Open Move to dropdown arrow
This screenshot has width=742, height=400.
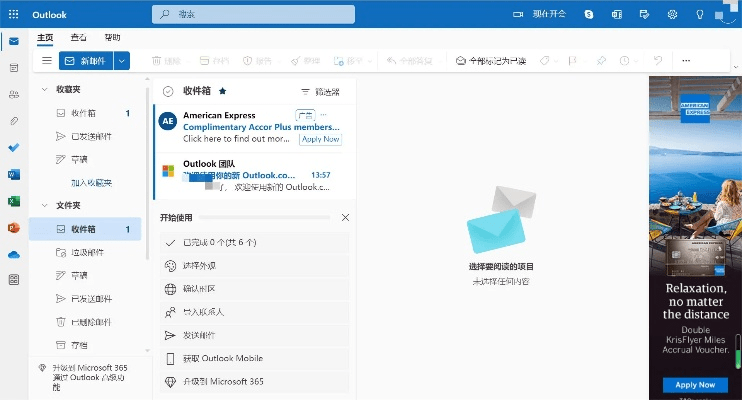tap(370, 61)
